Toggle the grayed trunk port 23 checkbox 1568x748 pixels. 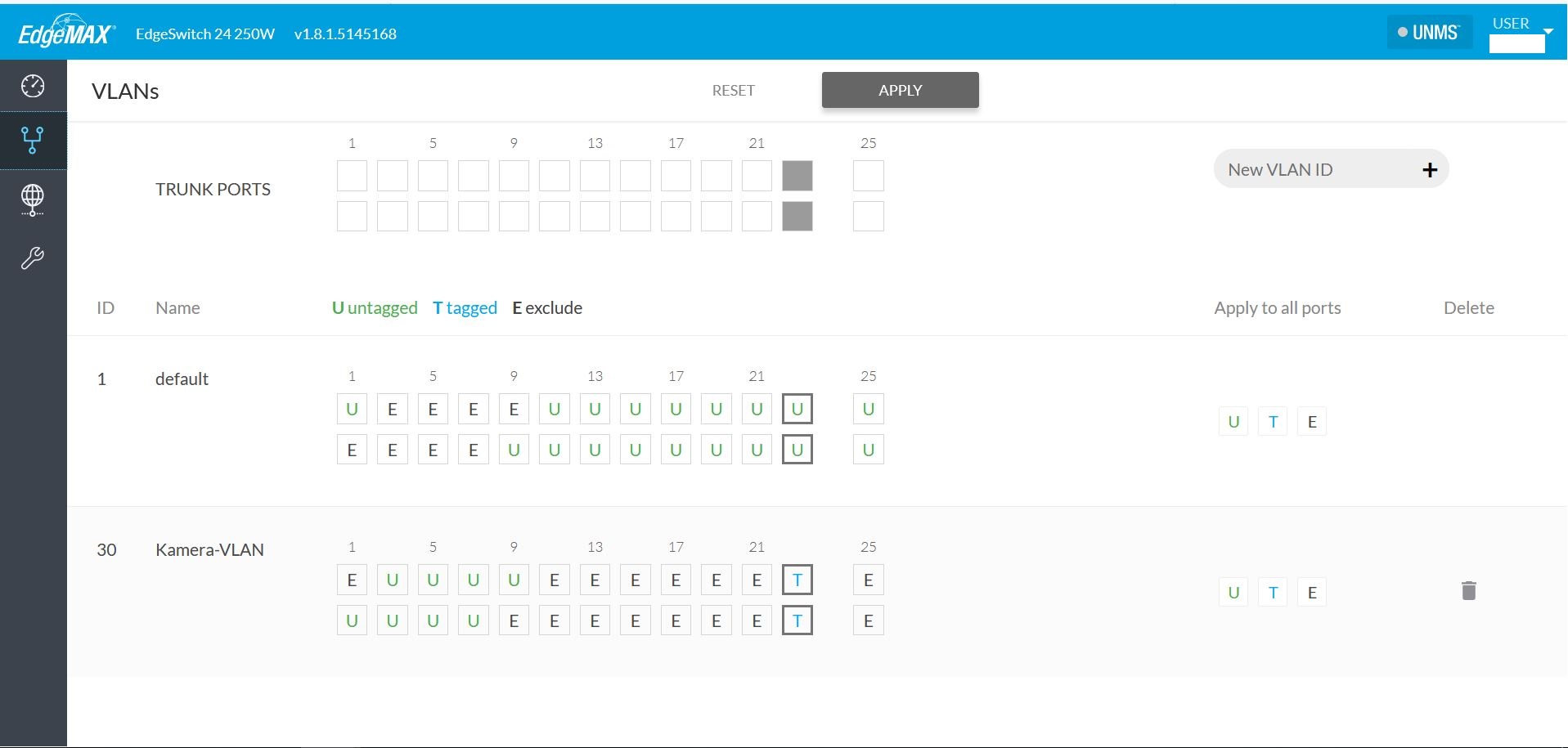(x=797, y=176)
